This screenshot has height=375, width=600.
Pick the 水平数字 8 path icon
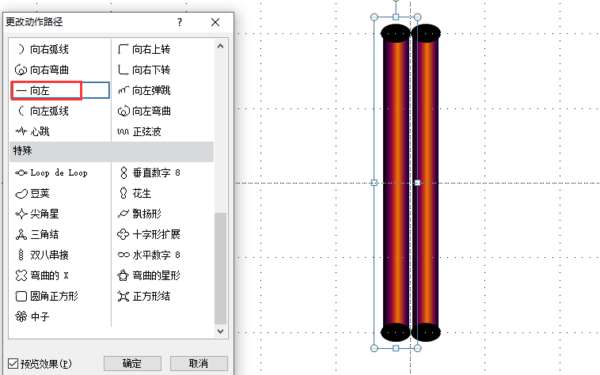123,255
